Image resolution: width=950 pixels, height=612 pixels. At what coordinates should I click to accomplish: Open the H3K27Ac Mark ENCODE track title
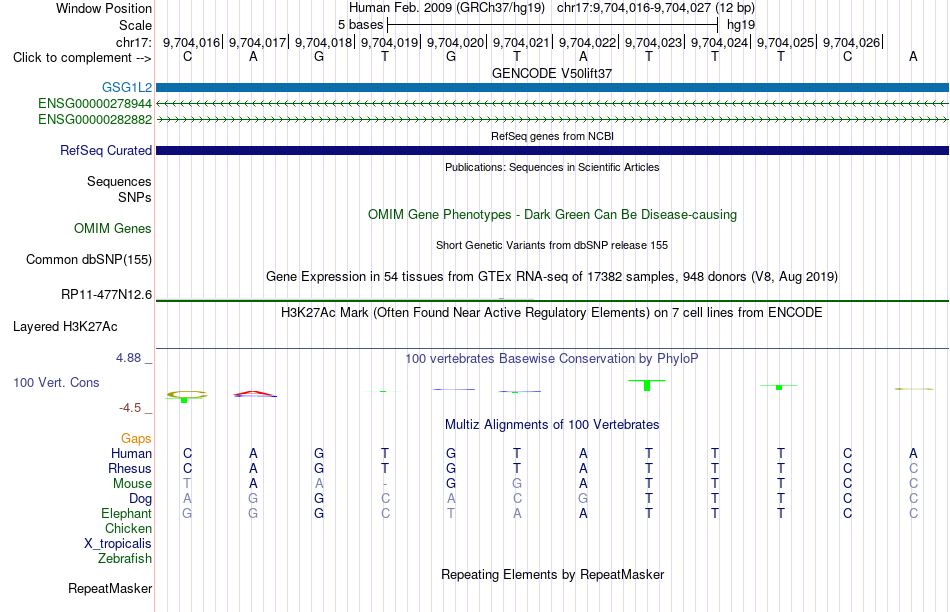point(552,313)
